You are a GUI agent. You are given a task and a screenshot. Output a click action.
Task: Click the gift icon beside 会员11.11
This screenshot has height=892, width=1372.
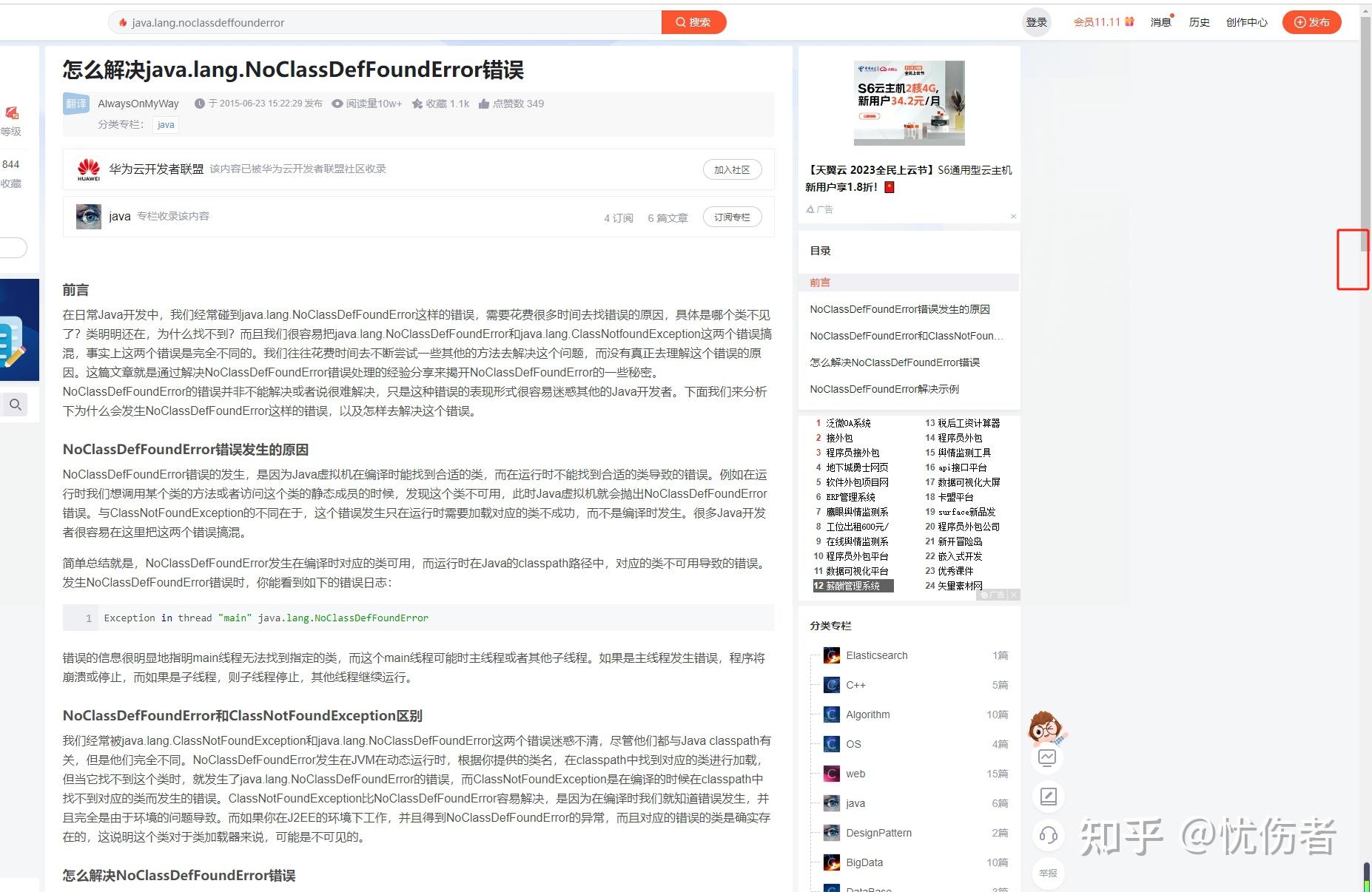click(x=1129, y=21)
